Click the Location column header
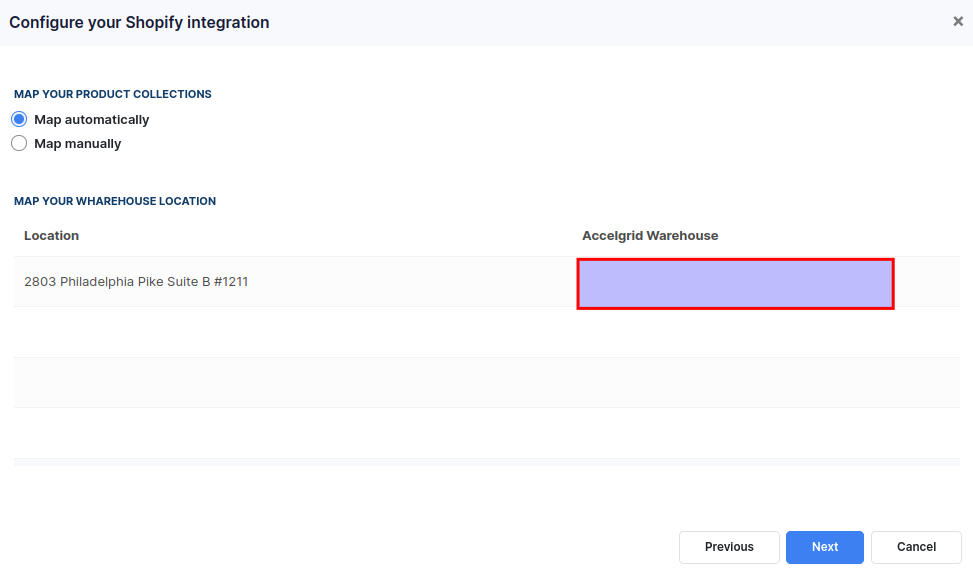Screen dimensions: 973x580 52,236
